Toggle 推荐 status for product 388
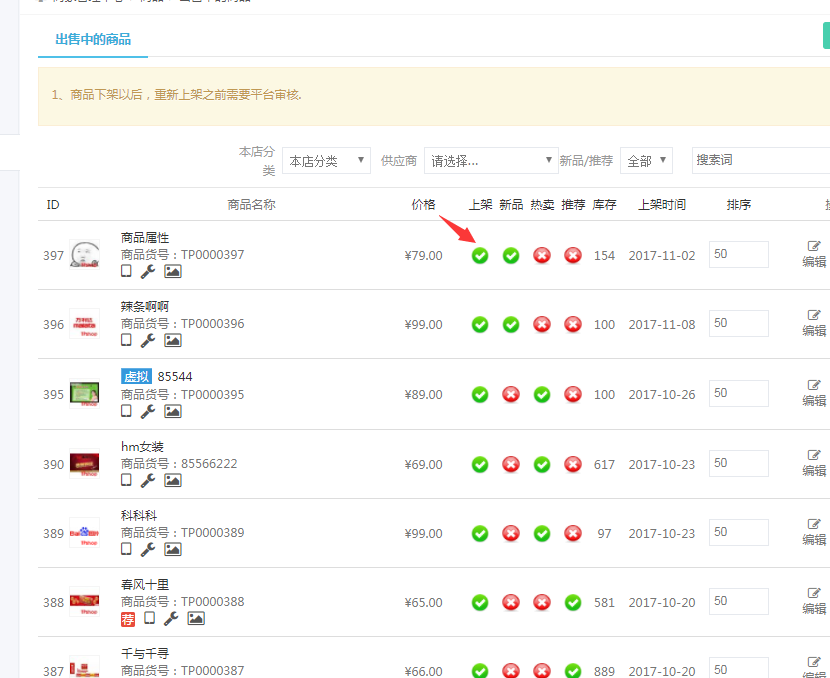 pos(573,602)
